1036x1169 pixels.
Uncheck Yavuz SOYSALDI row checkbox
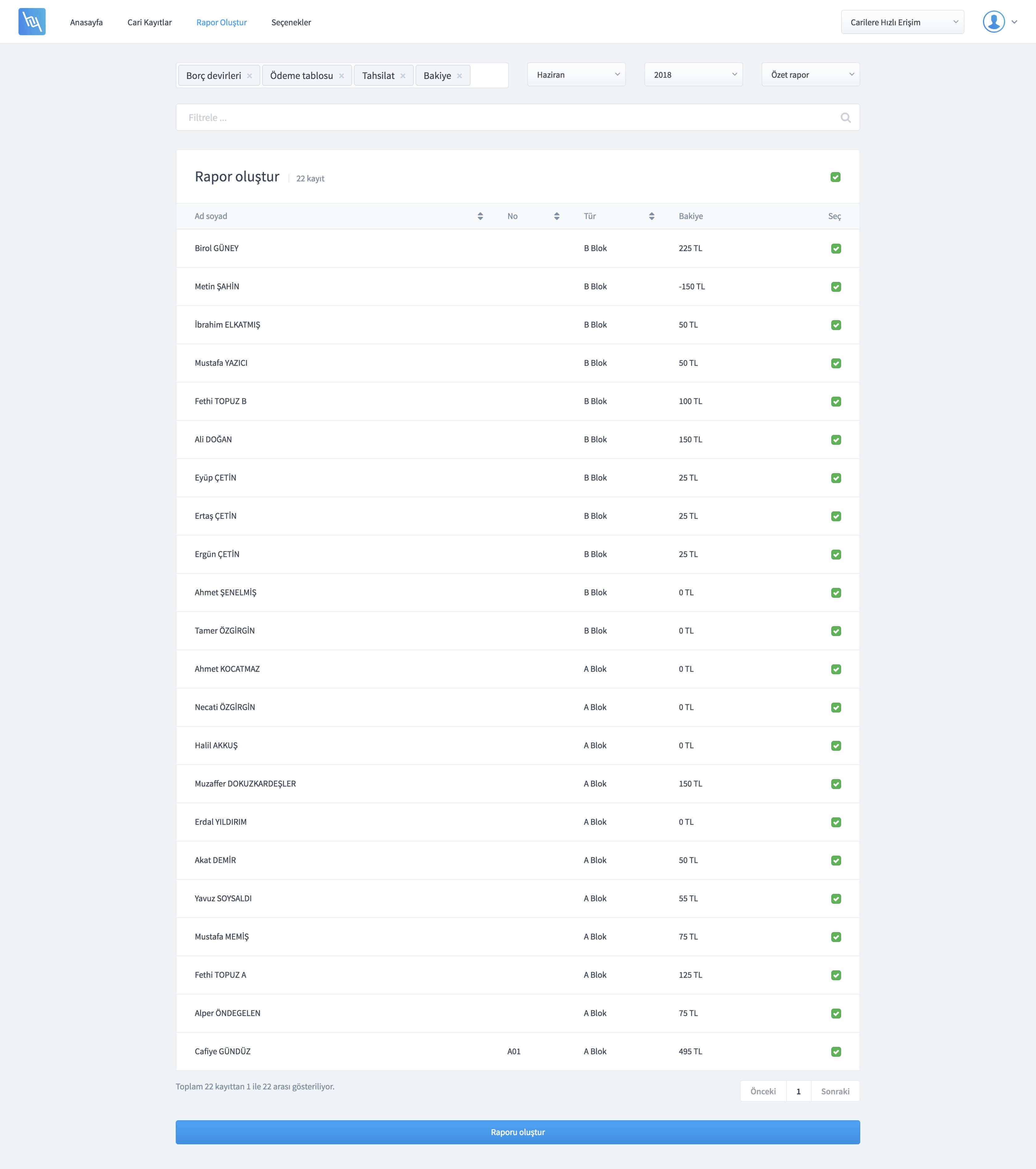[x=836, y=898]
